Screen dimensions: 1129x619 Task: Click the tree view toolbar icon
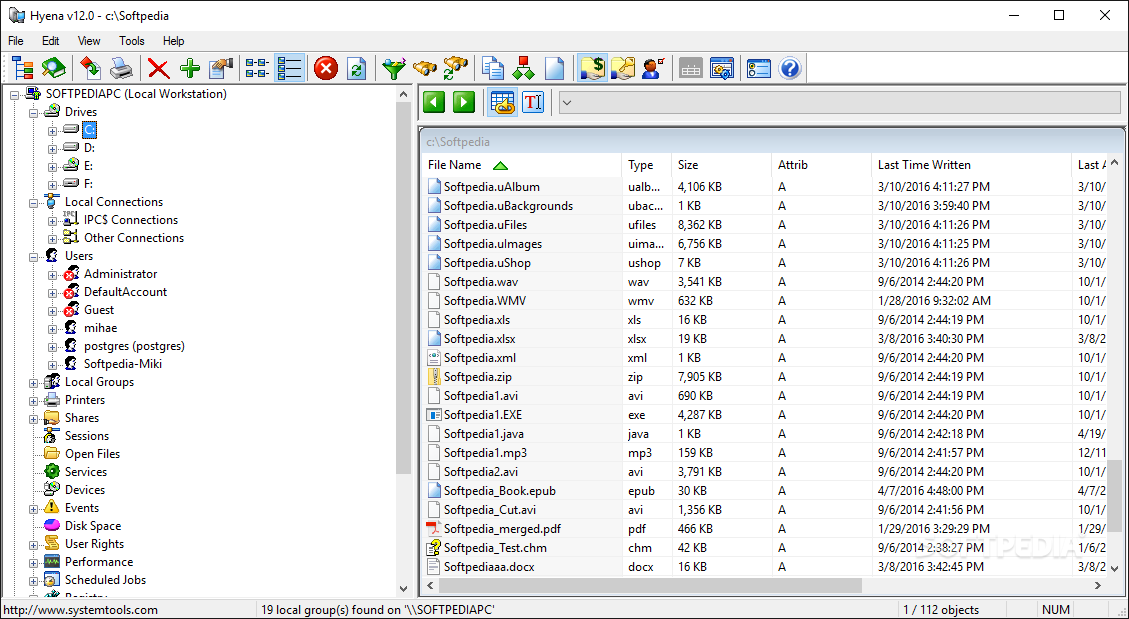click(23, 69)
